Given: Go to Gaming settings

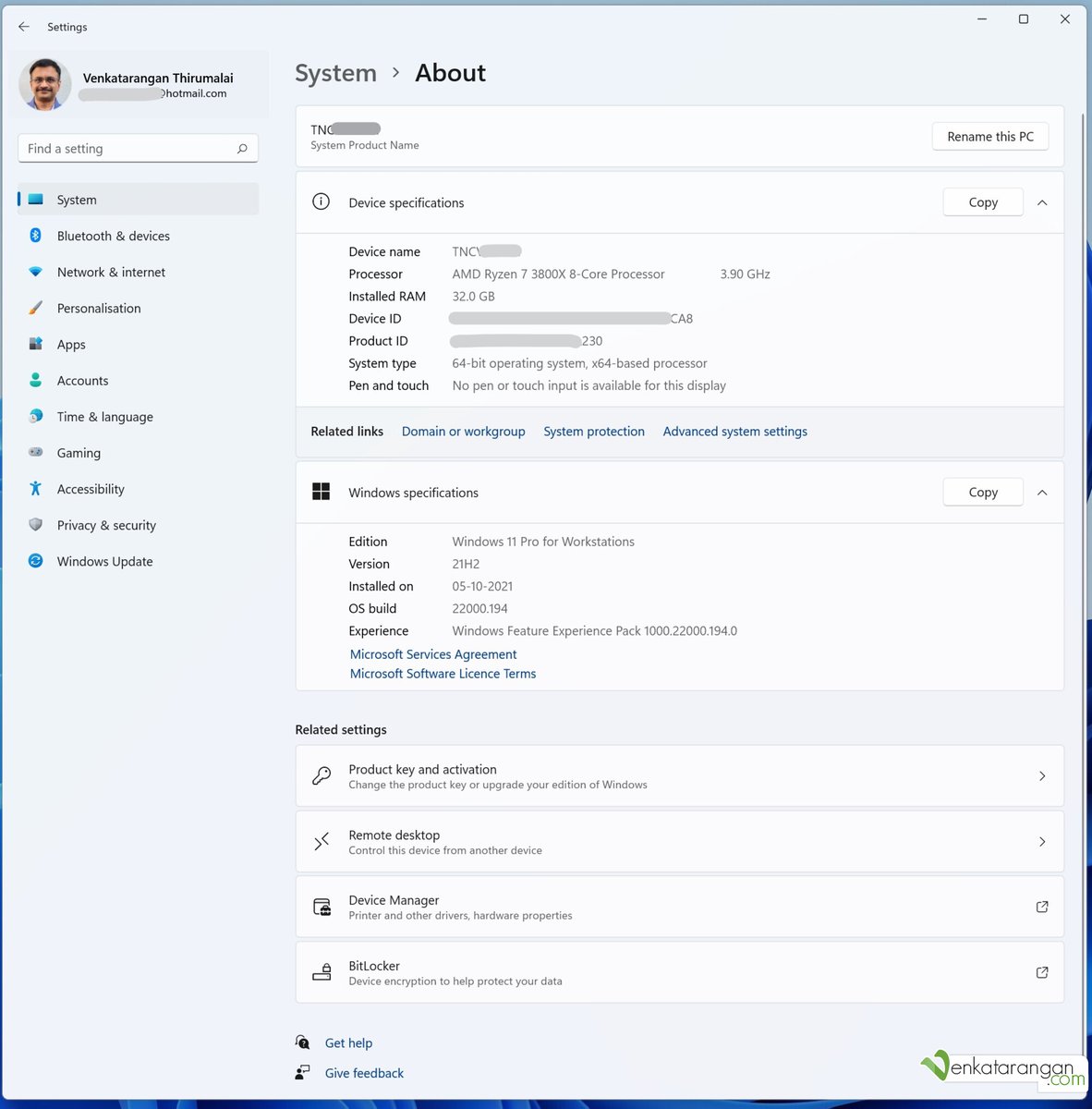Looking at the screenshot, I should pyautogui.click(x=139, y=452).
